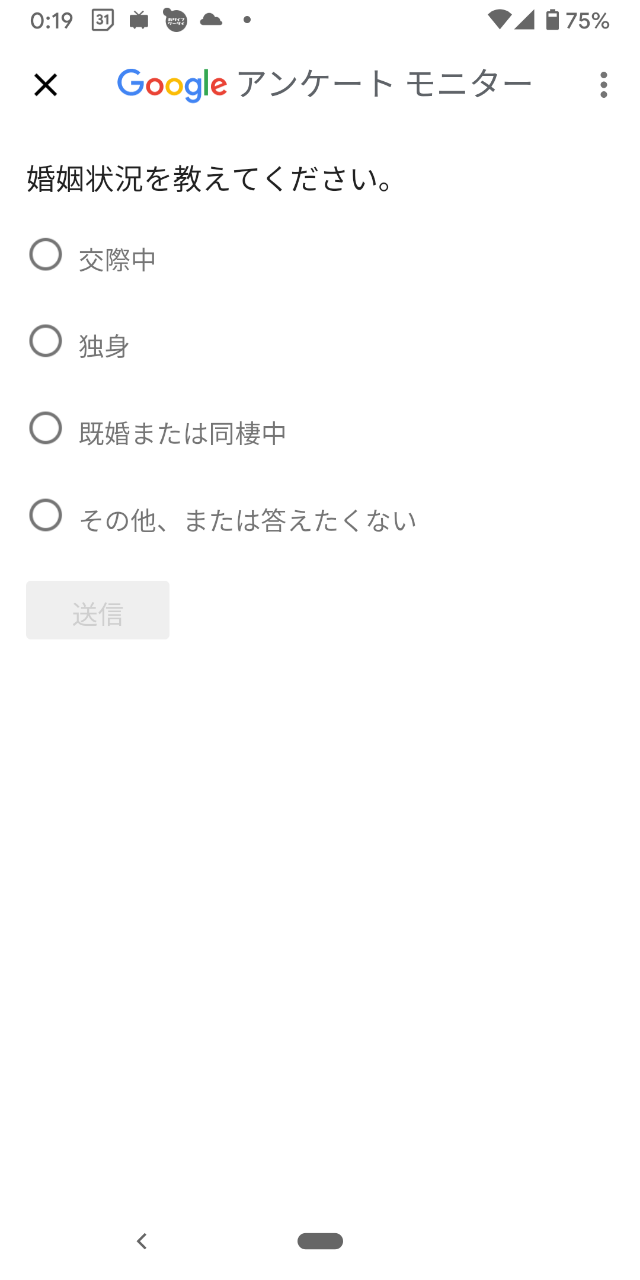Tap the 婚姻状況を教えてください question text
Screen dimensions: 640x1280
point(208,180)
